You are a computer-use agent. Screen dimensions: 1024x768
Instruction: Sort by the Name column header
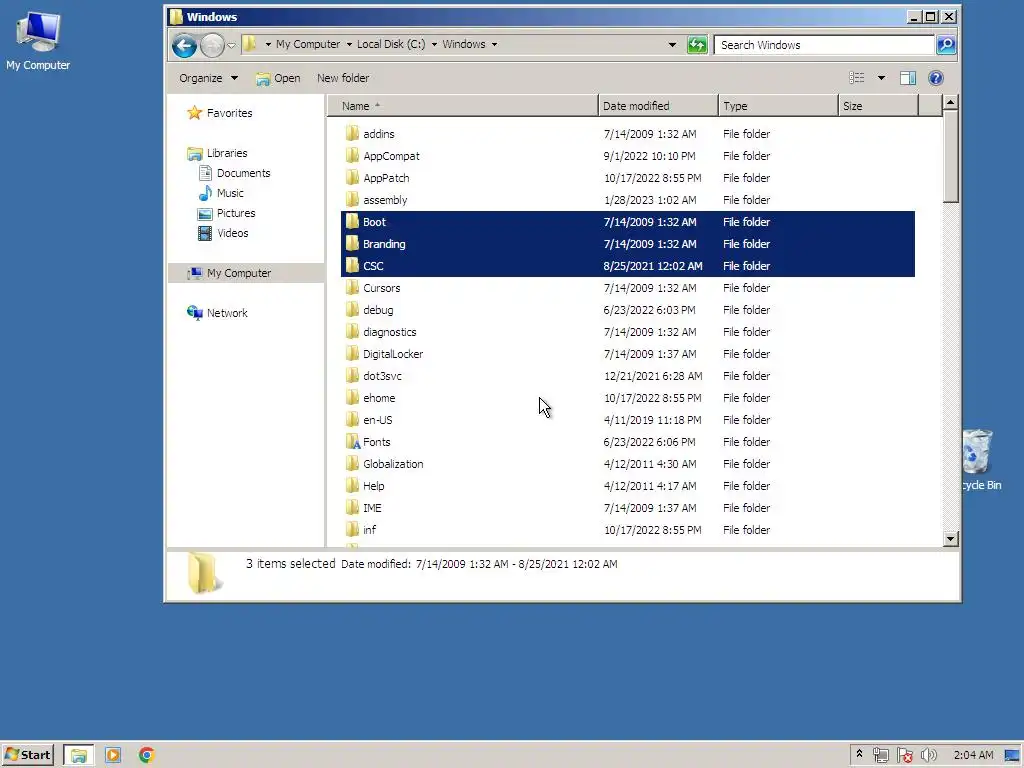[463, 106]
